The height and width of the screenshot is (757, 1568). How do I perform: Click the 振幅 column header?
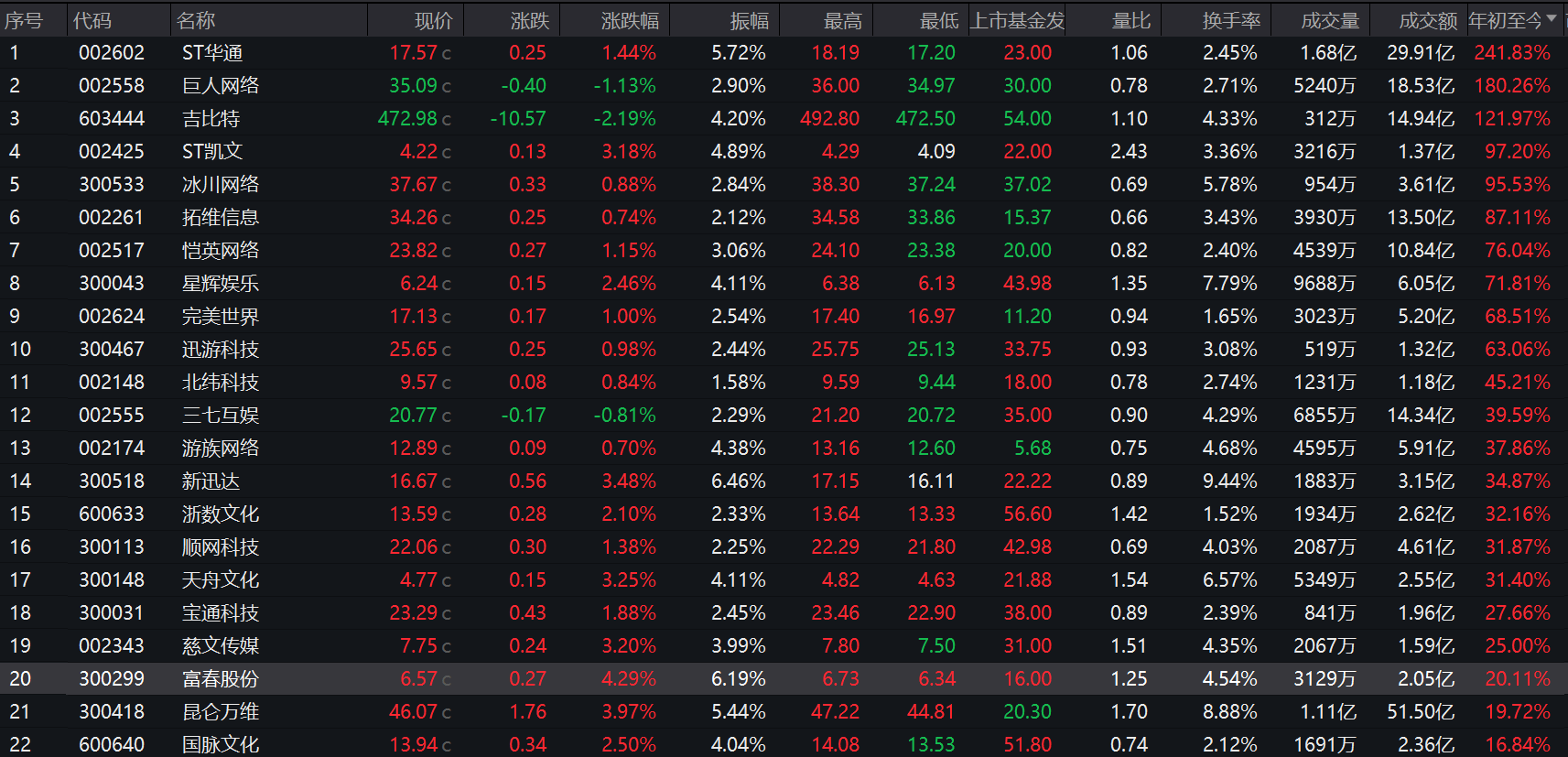(749, 20)
